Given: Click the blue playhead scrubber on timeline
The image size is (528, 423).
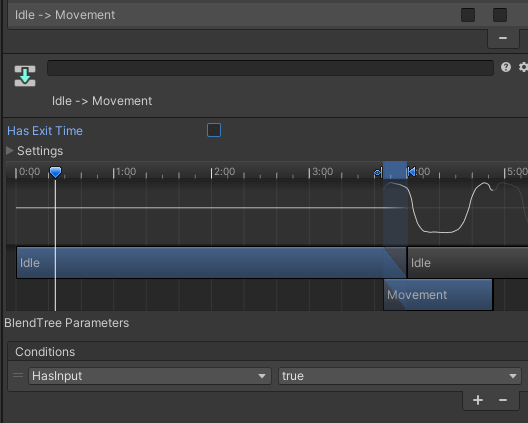Looking at the screenshot, I should [x=56, y=172].
